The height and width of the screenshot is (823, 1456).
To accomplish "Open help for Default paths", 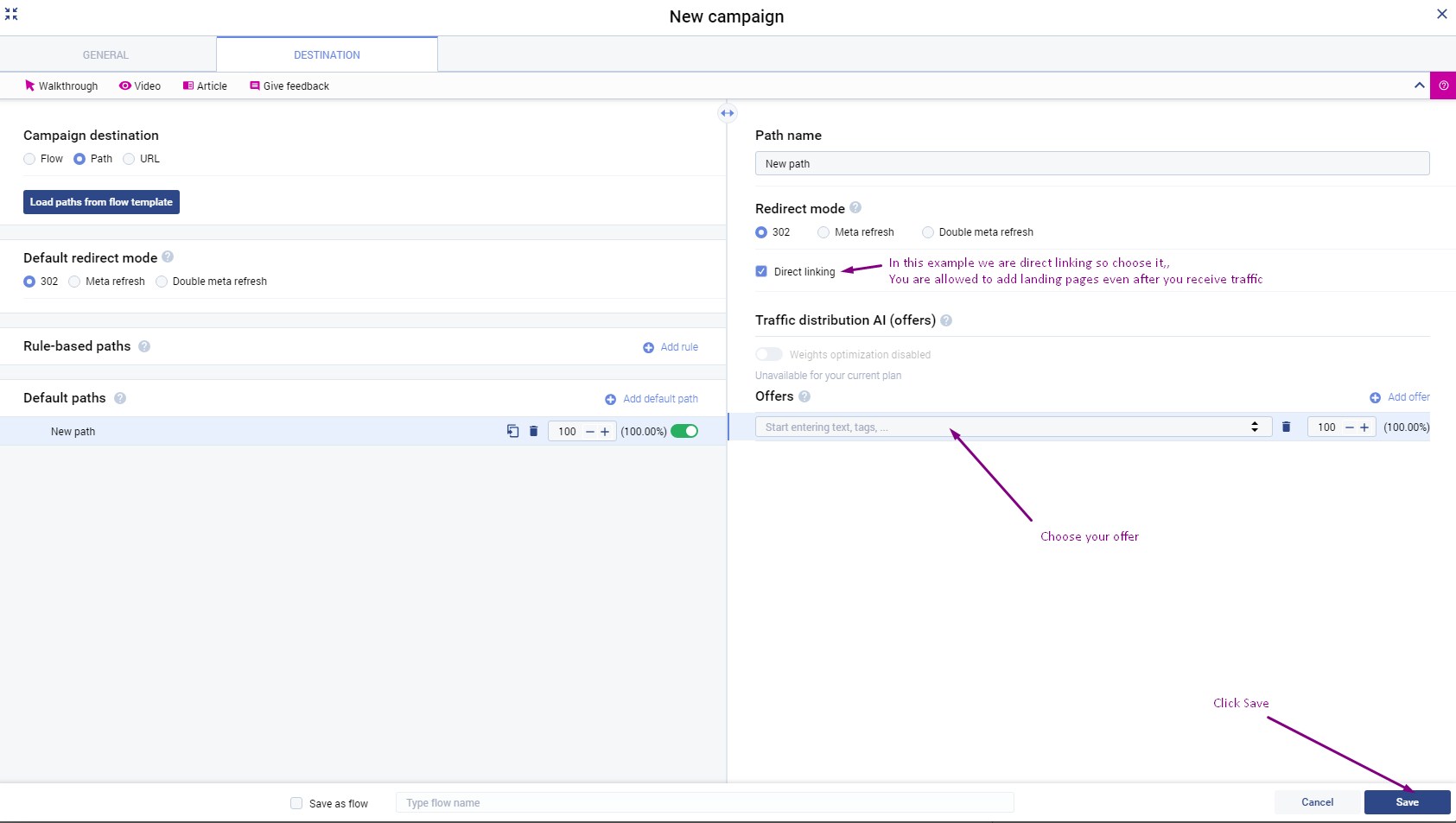I will pyautogui.click(x=120, y=398).
